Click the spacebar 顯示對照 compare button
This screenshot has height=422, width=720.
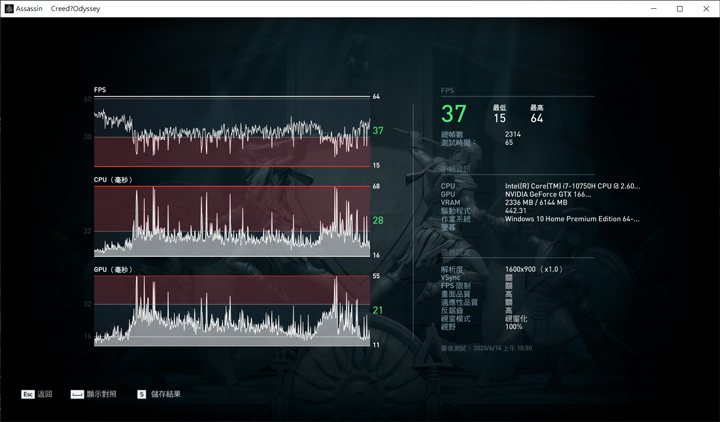[94, 394]
